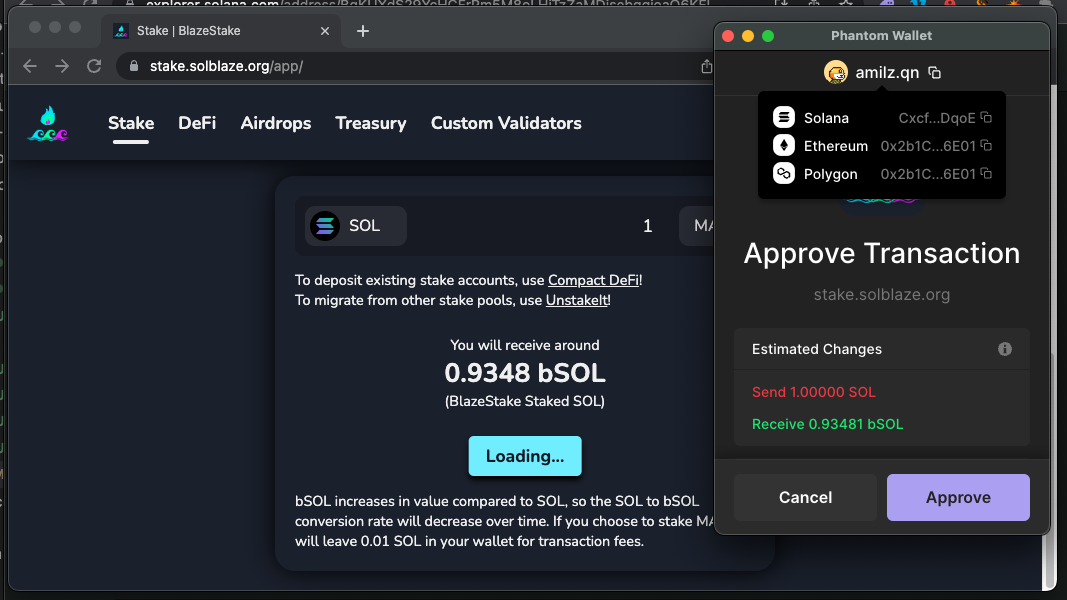Copy the Ethereum wallet address
The image size is (1067, 600).
[x=986, y=146]
